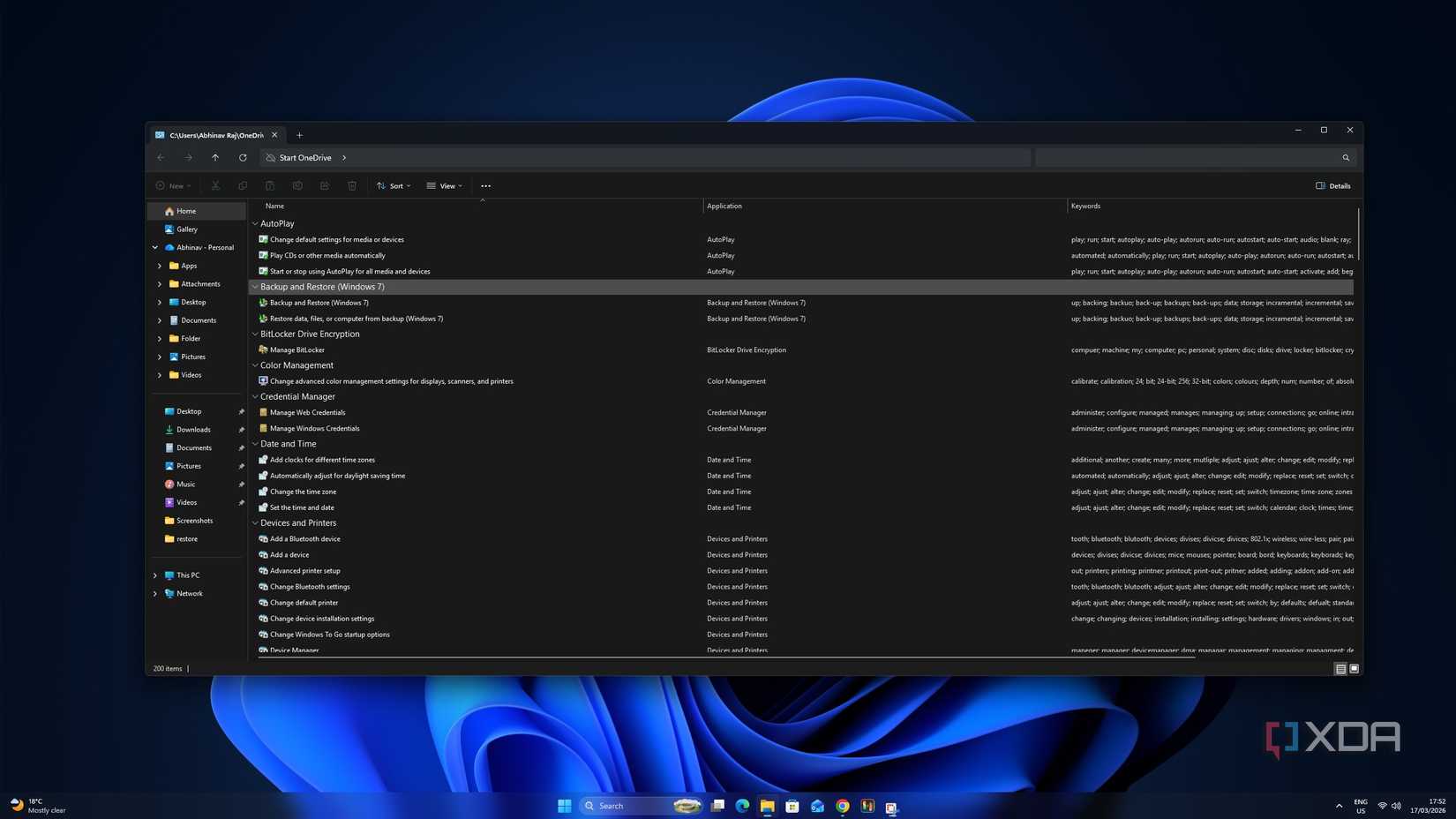Viewport: 1456px width, 819px height.
Task: Expand the Apps folder in sidebar
Action: [160, 266]
